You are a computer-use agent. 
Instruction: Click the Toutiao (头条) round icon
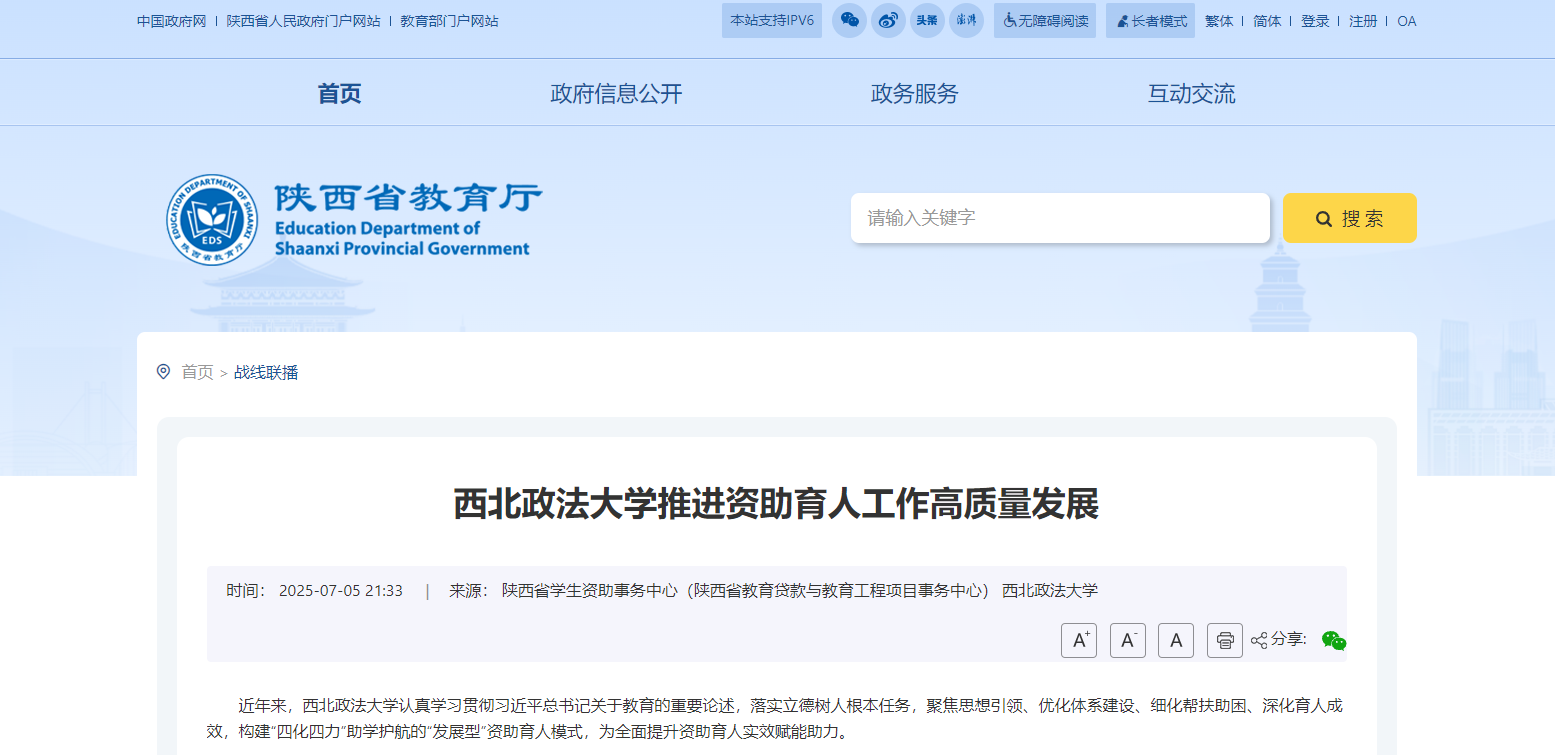[927, 21]
